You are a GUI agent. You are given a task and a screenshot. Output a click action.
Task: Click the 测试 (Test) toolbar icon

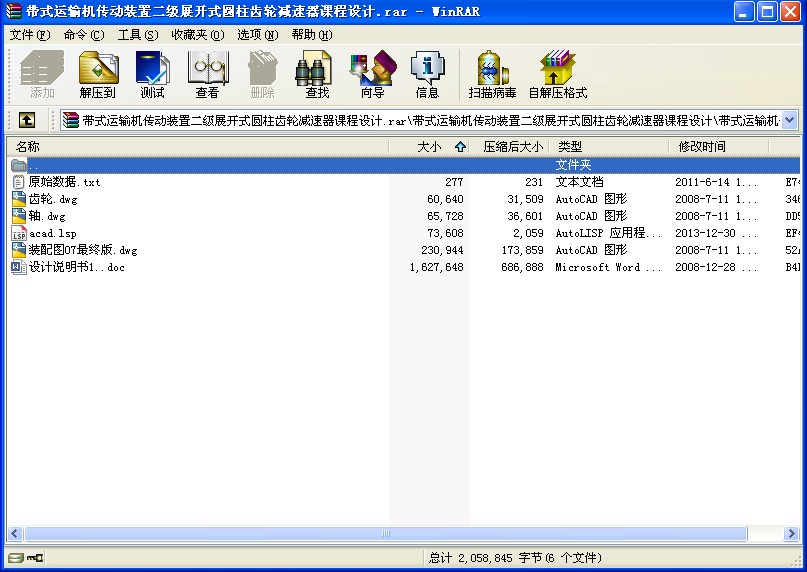[153, 75]
